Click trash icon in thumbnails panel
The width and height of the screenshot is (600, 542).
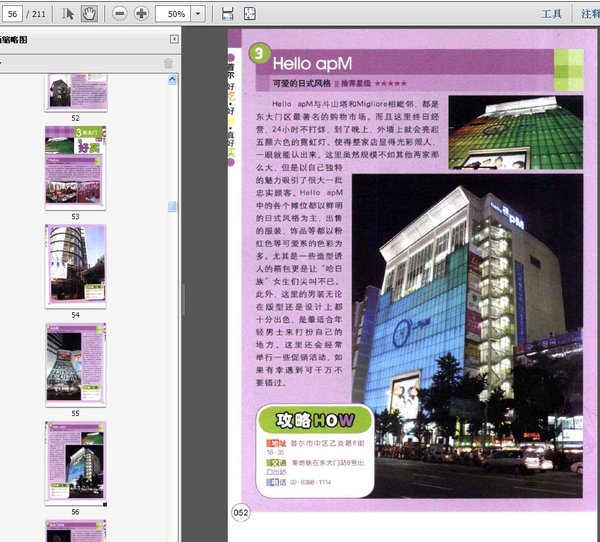[x=168, y=63]
